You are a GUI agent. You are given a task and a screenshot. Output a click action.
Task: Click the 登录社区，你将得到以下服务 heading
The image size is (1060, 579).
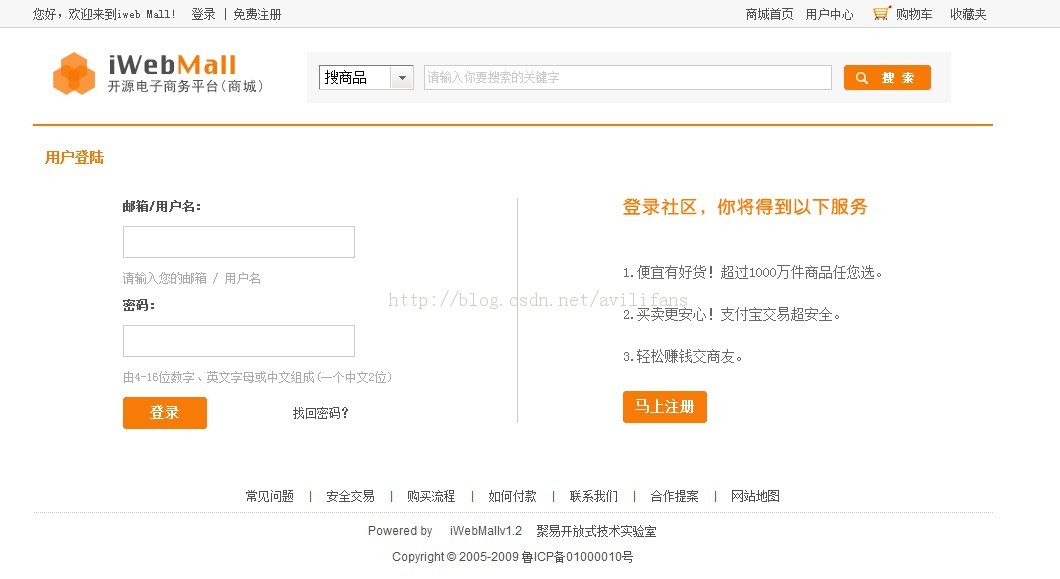[x=745, y=207]
